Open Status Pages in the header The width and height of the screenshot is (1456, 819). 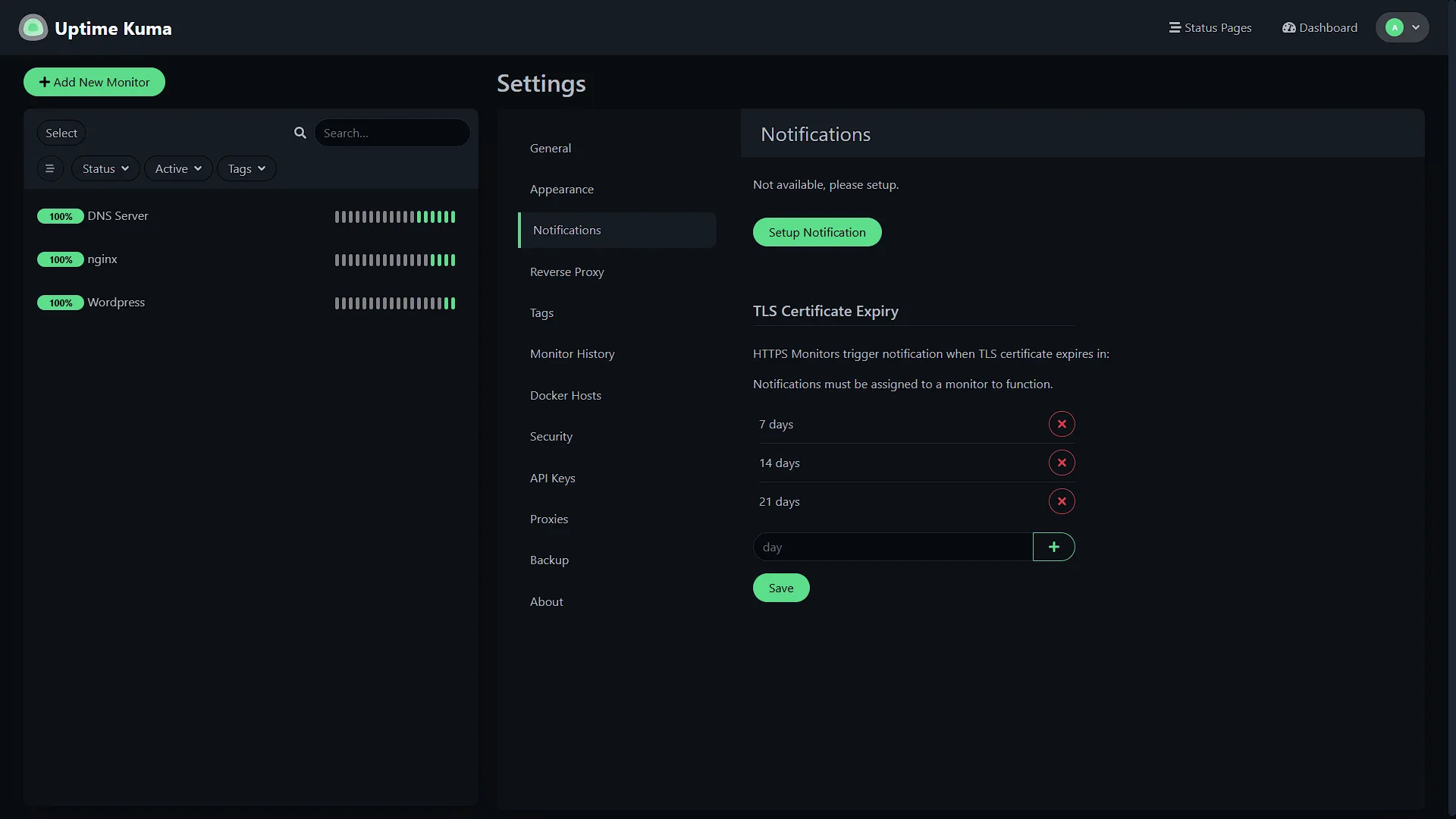coord(1210,27)
